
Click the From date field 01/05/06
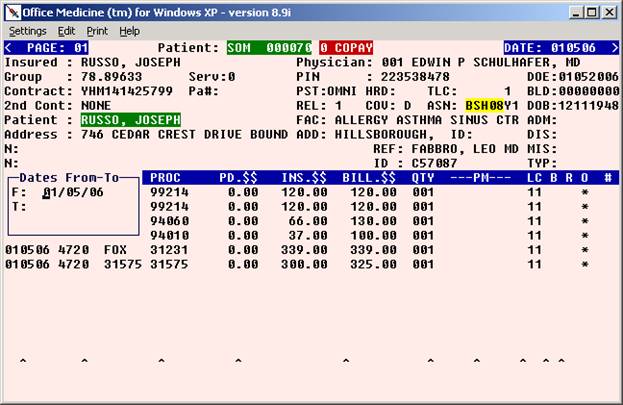(x=72, y=192)
